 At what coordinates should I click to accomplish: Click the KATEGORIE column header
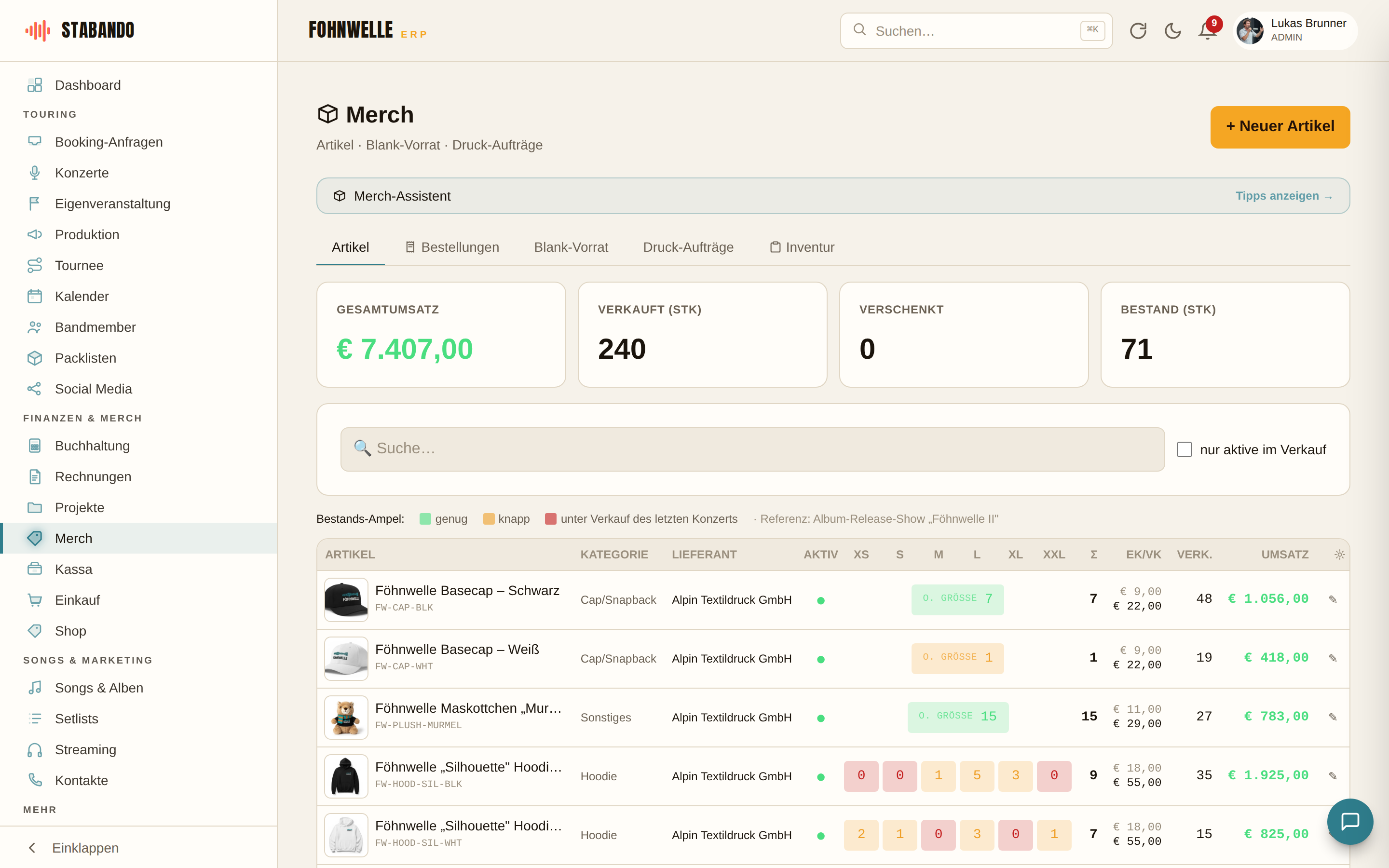coord(613,555)
